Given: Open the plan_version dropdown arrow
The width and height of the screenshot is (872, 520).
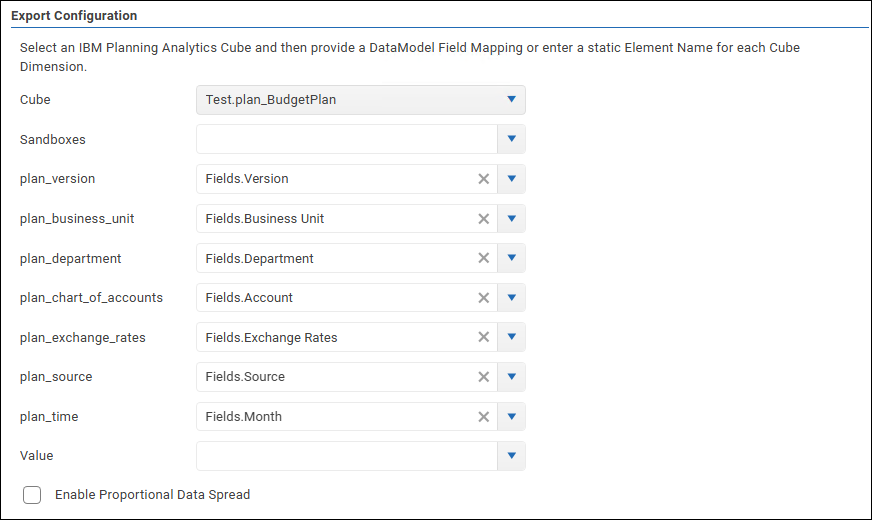Looking at the screenshot, I should pos(511,179).
